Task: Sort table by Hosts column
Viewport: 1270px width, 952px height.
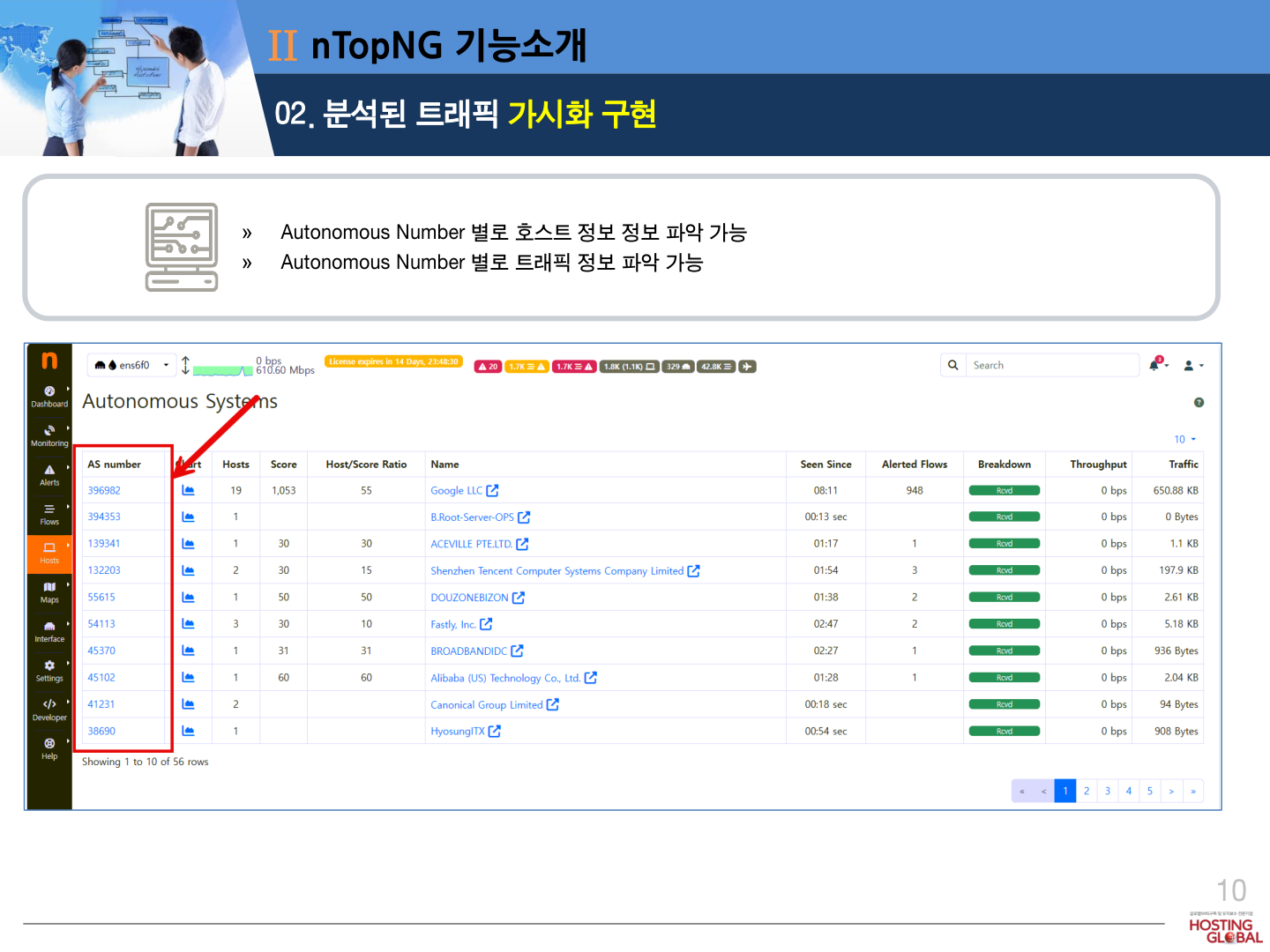Action: pyautogui.click(x=235, y=465)
